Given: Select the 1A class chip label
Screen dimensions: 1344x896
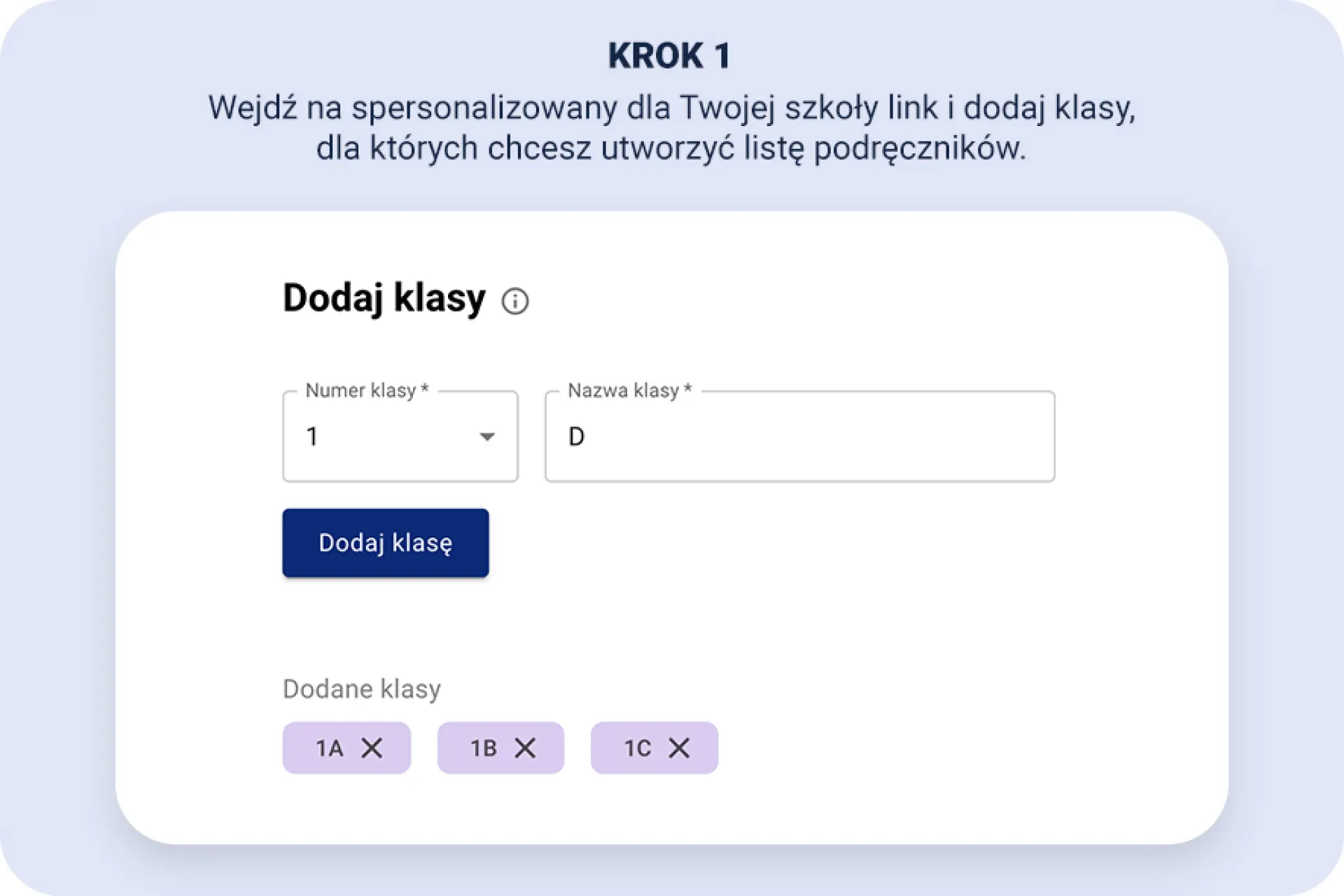Looking at the screenshot, I should coord(330,748).
